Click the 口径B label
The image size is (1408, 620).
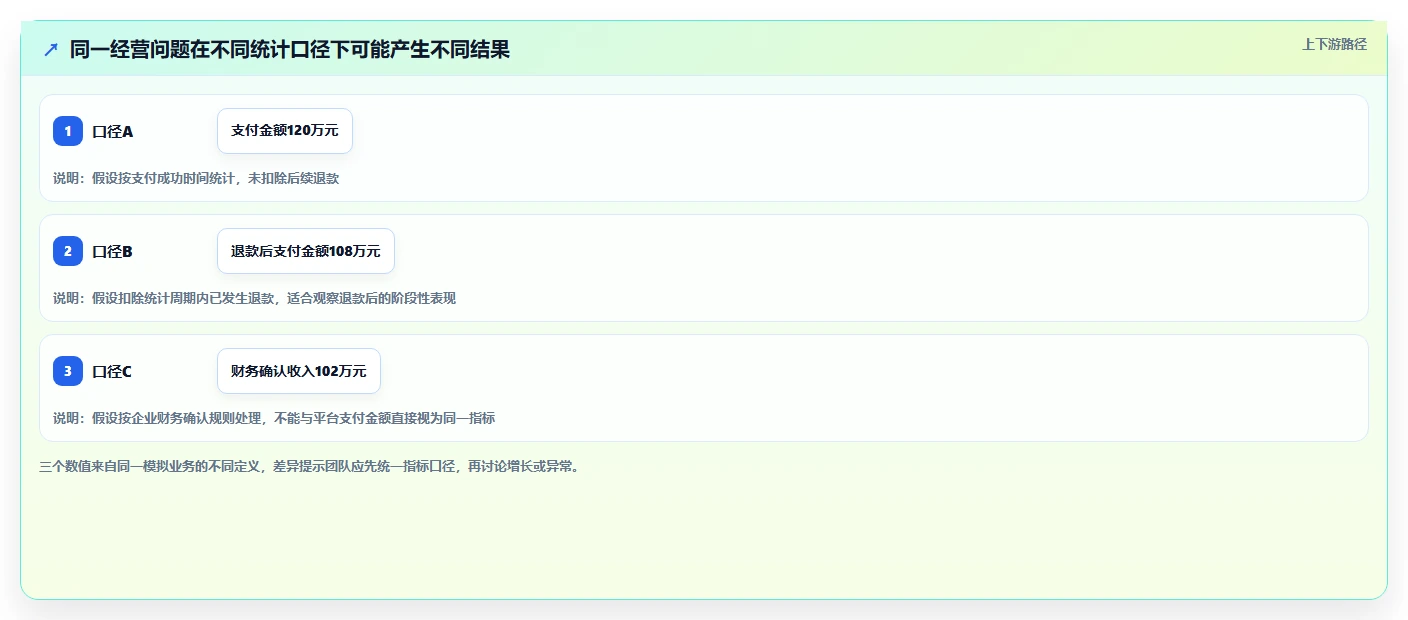click(112, 251)
